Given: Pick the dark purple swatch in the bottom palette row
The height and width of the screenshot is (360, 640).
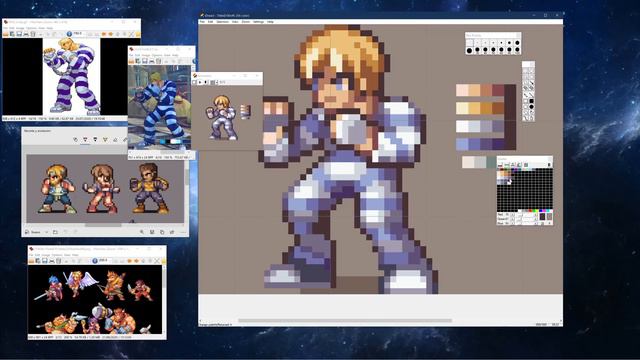Looking at the screenshot, I should (498, 144).
